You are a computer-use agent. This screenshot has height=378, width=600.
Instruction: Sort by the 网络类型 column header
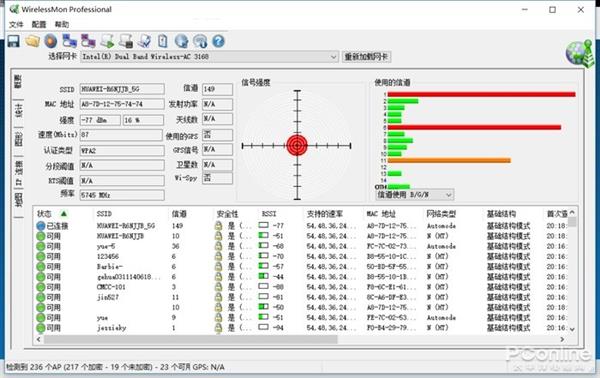click(x=441, y=214)
